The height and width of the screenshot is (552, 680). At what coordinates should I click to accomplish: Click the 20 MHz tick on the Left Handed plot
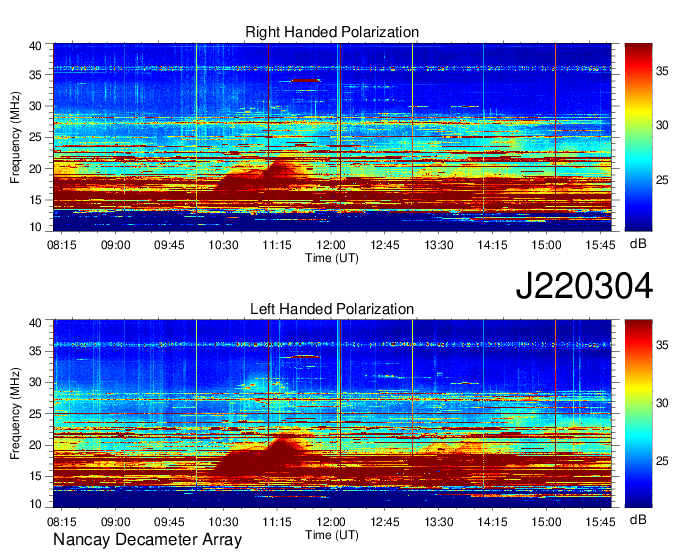pyautogui.click(x=36, y=445)
